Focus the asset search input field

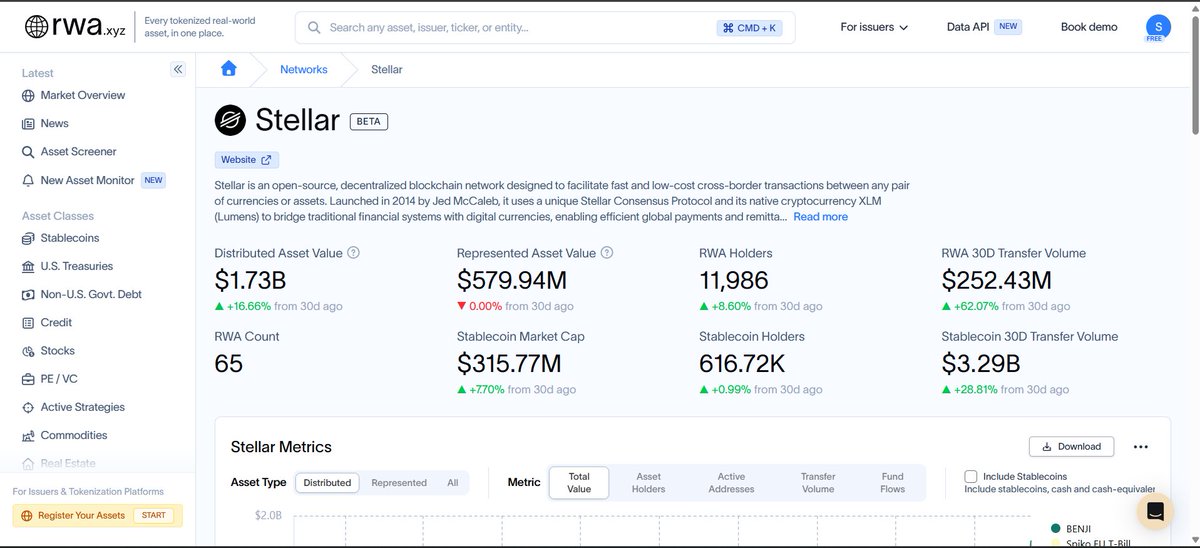click(x=545, y=28)
